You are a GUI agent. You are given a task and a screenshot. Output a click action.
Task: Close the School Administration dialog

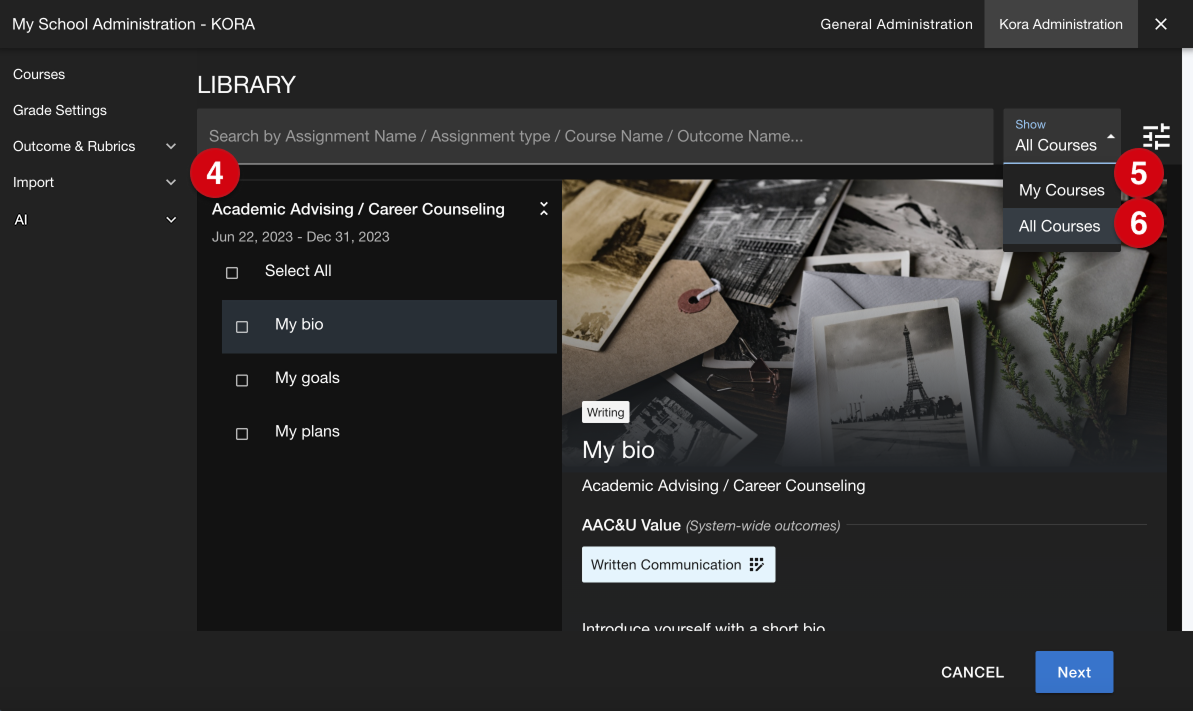tap(1160, 24)
